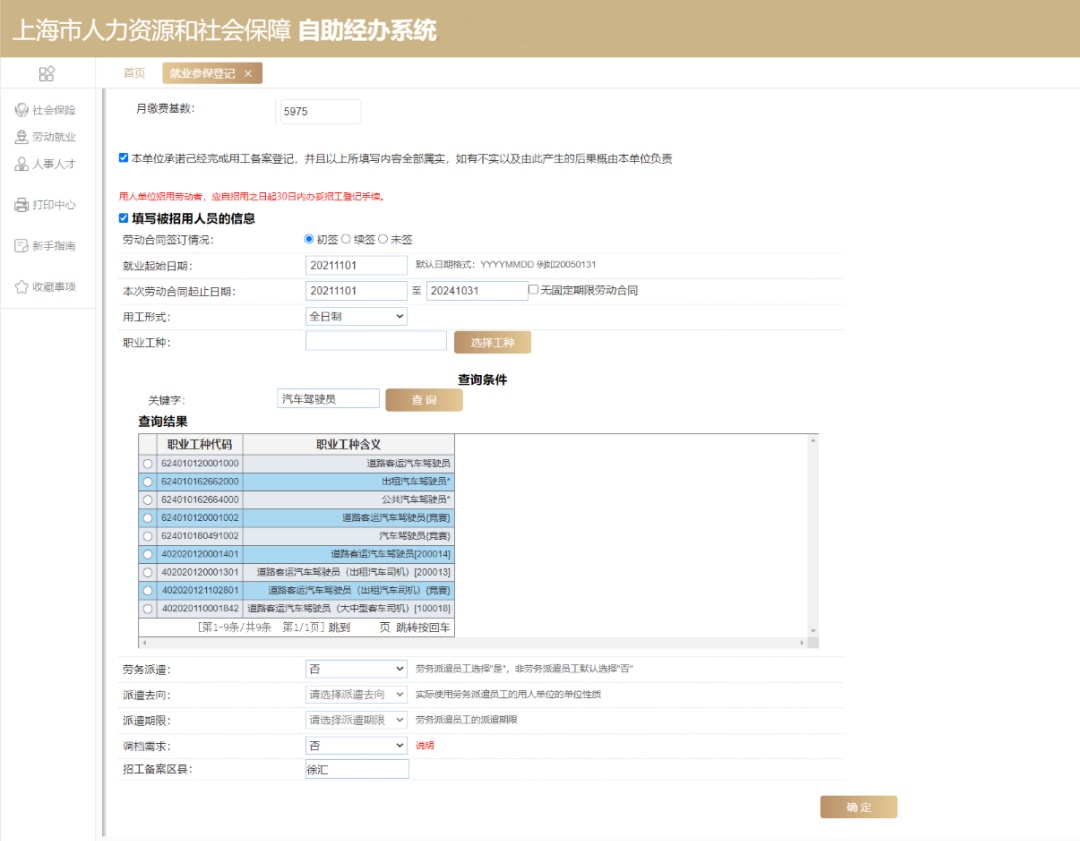Open 新手指南 guide icon
The width and height of the screenshot is (1080, 841).
[21, 246]
